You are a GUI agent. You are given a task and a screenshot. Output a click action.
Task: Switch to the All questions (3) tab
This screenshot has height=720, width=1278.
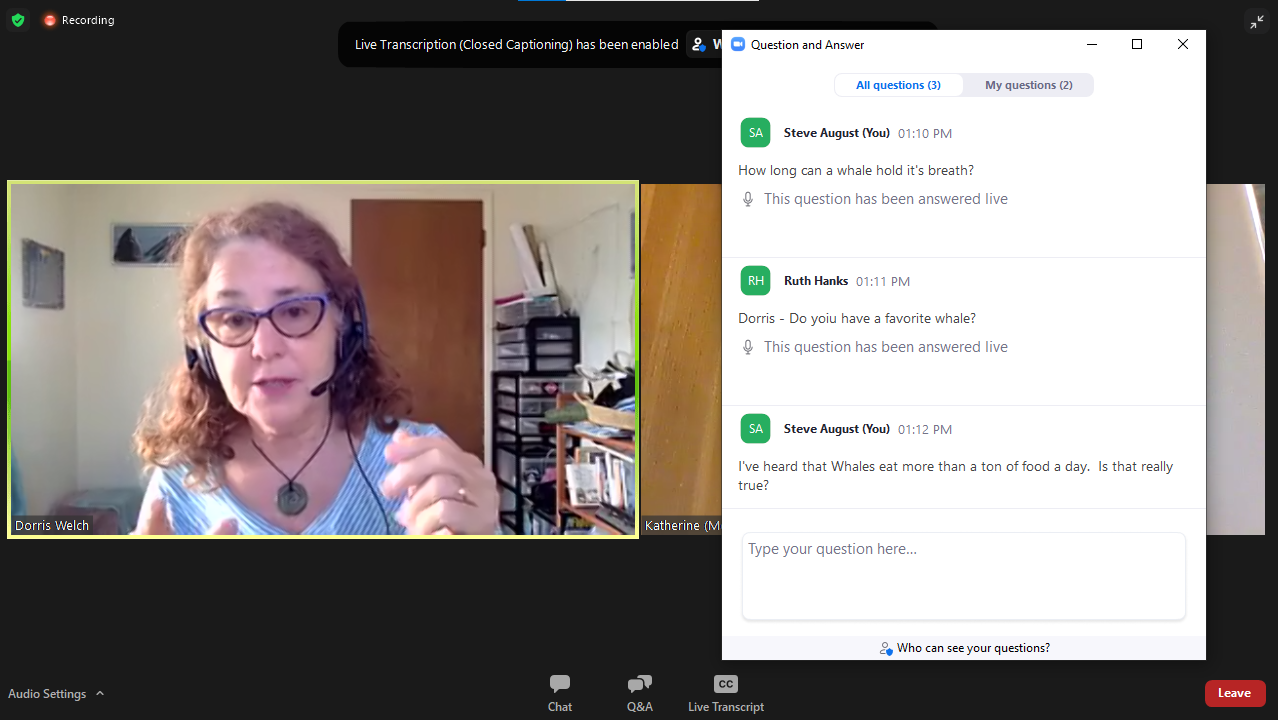coord(898,85)
